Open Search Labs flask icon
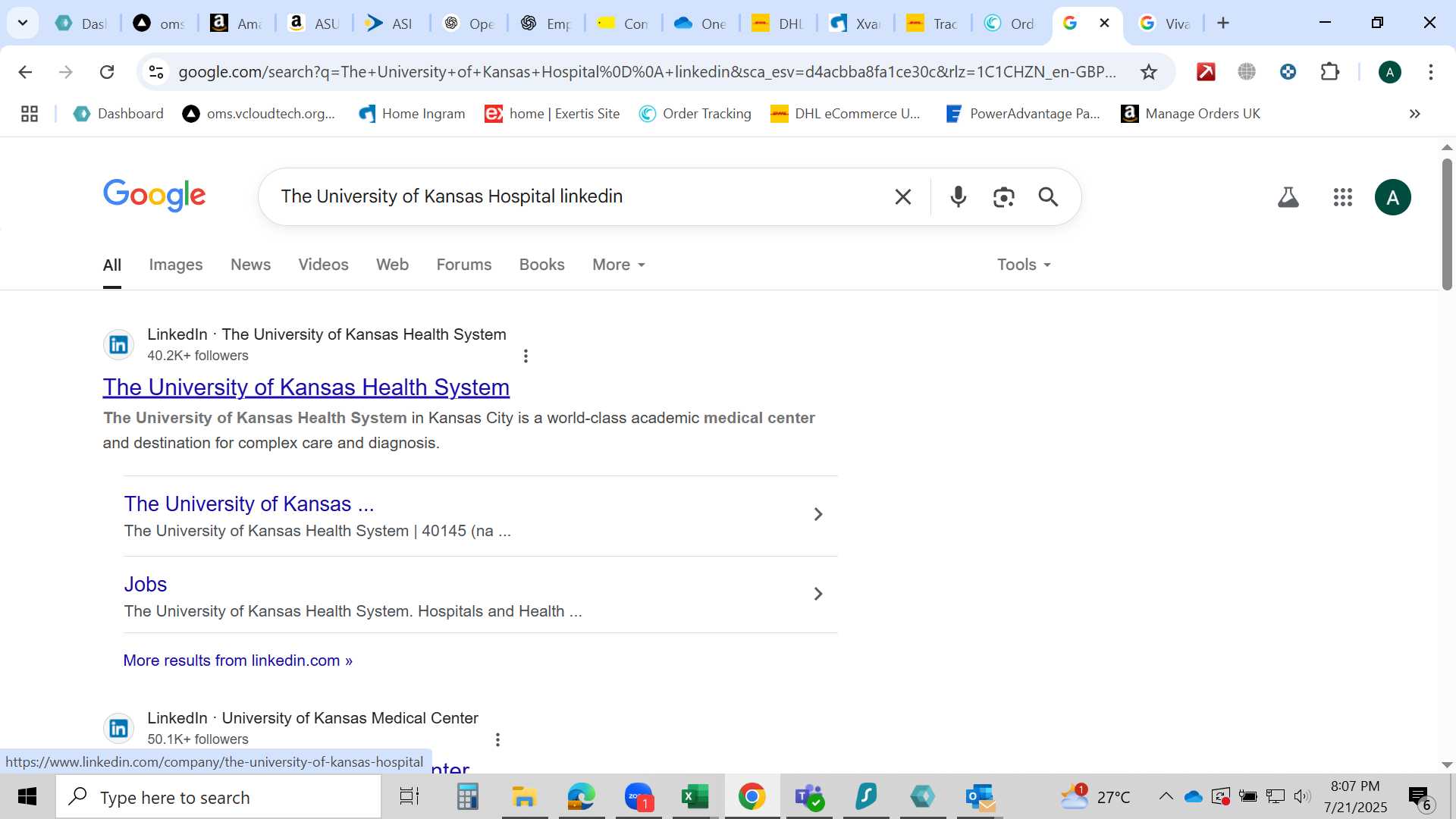 tap(1288, 197)
